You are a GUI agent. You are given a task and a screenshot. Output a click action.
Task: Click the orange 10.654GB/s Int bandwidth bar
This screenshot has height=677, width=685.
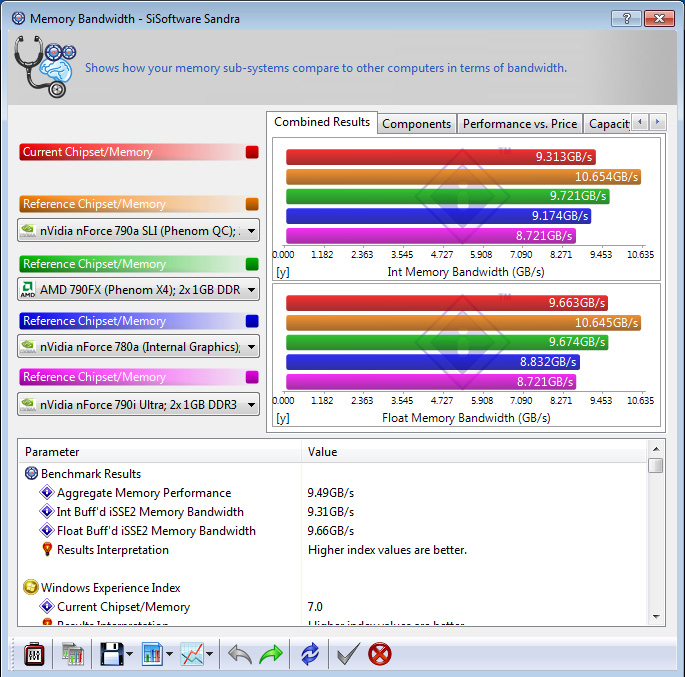click(x=464, y=177)
